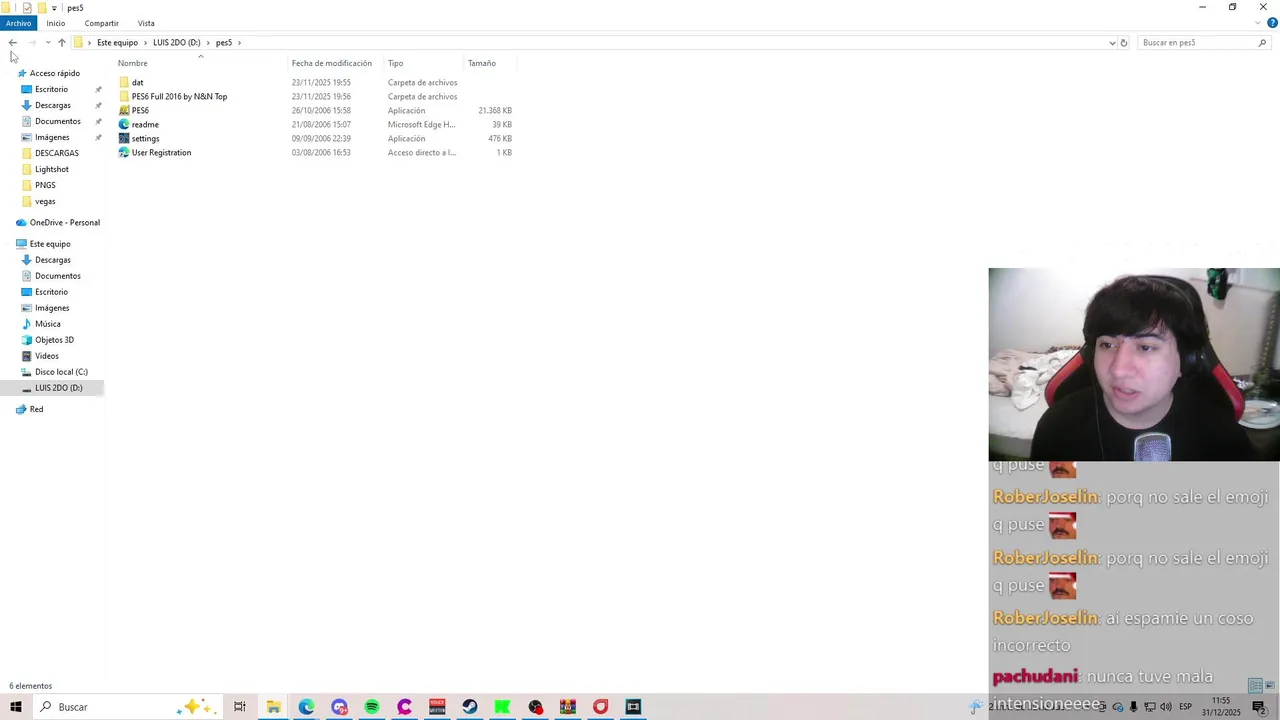Select the readme Edge HTML file icon
Image resolution: width=1280 pixels, height=720 pixels.
(124, 125)
